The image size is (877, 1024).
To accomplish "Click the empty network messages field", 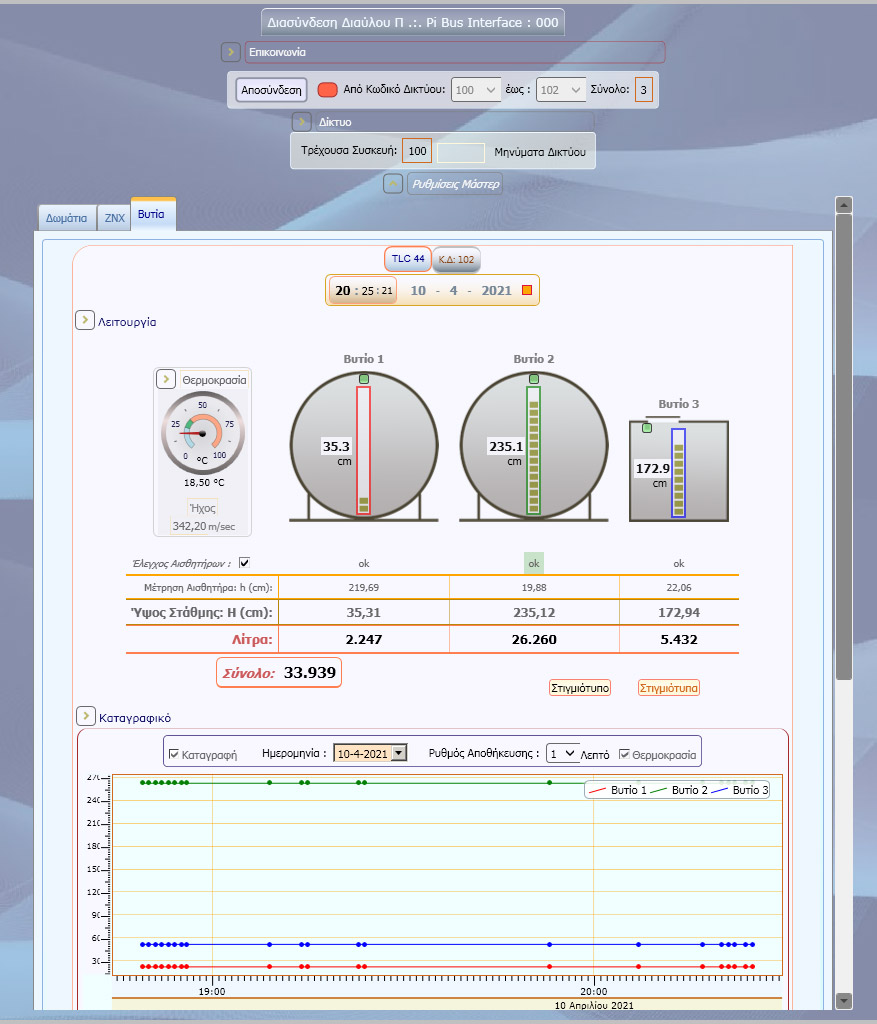I will click(461, 152).
